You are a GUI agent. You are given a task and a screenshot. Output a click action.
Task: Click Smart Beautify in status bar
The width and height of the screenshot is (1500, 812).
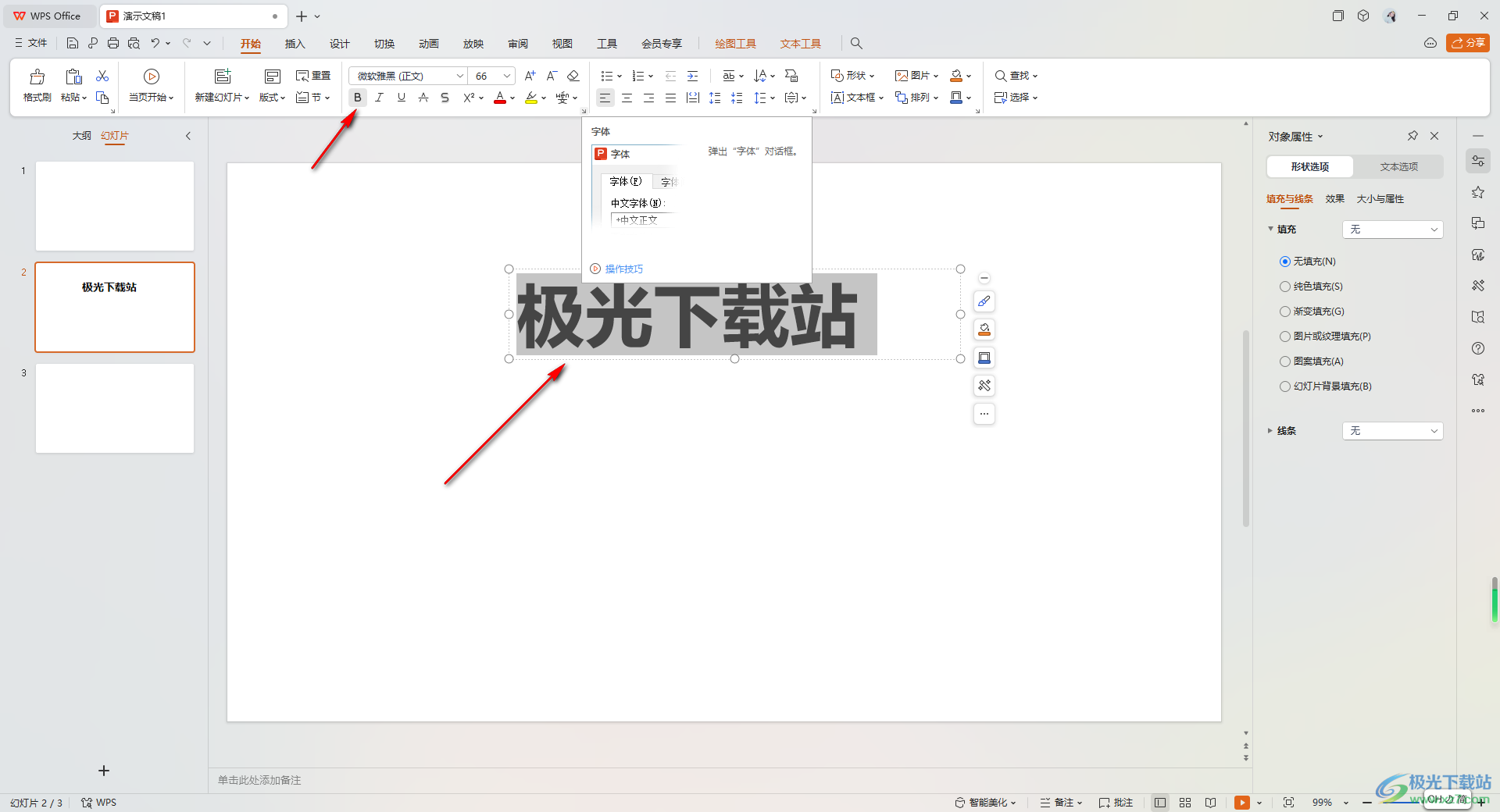[986, 803]
